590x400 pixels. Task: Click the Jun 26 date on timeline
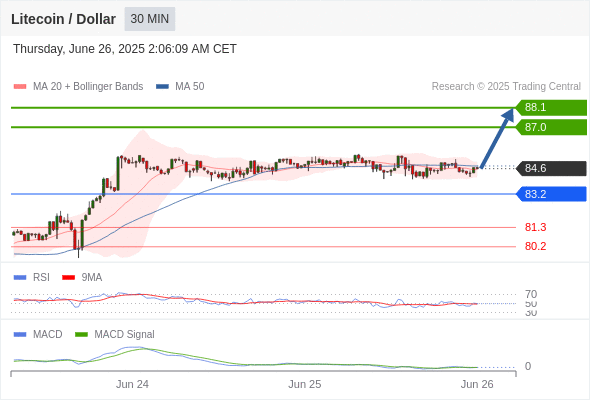(x=477, y=384)
